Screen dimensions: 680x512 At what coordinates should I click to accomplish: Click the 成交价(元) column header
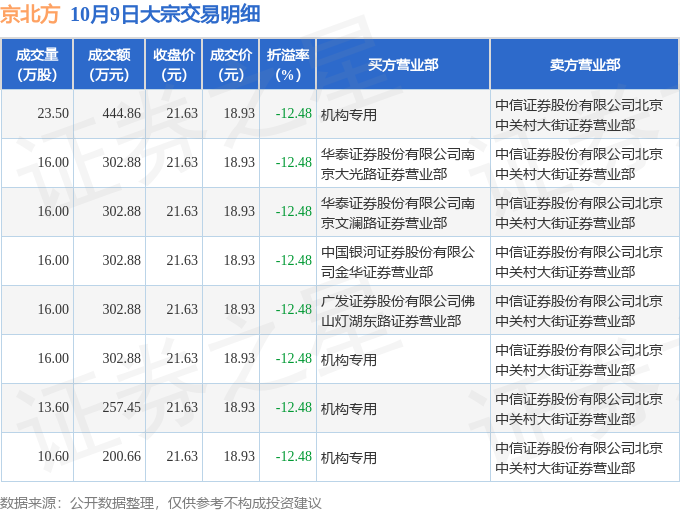coord(231,64)
